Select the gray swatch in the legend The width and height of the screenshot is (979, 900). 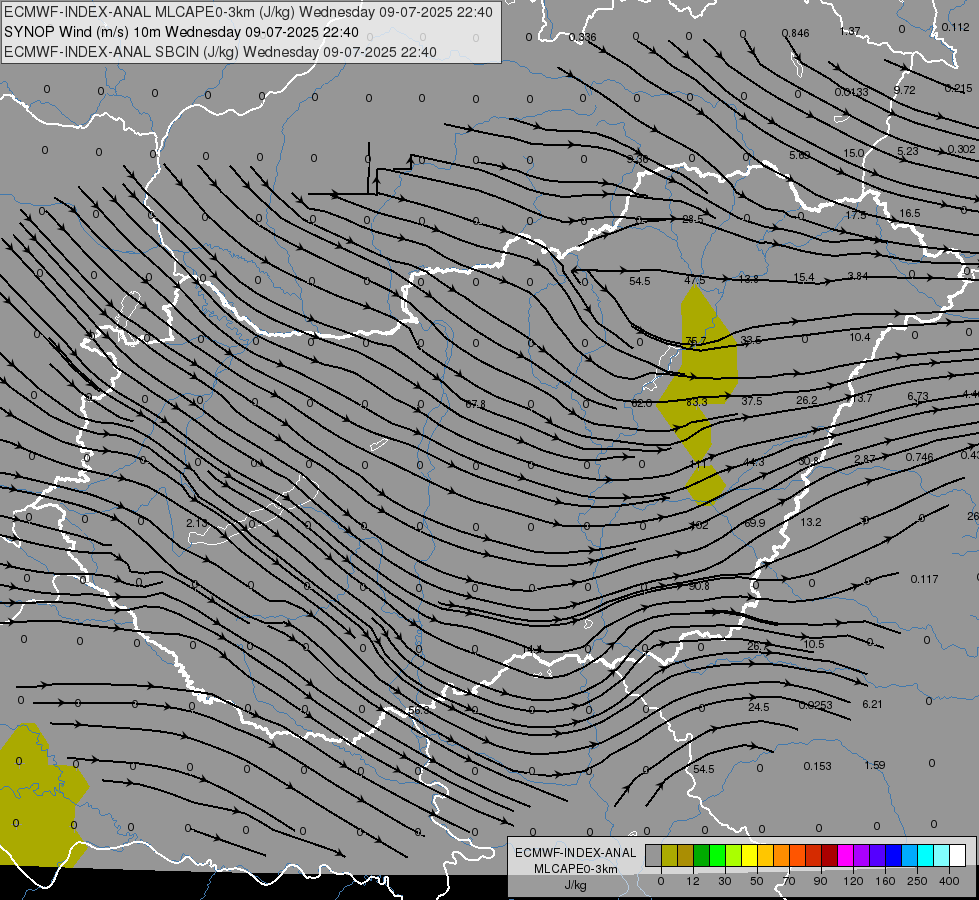tap(653, 855)
